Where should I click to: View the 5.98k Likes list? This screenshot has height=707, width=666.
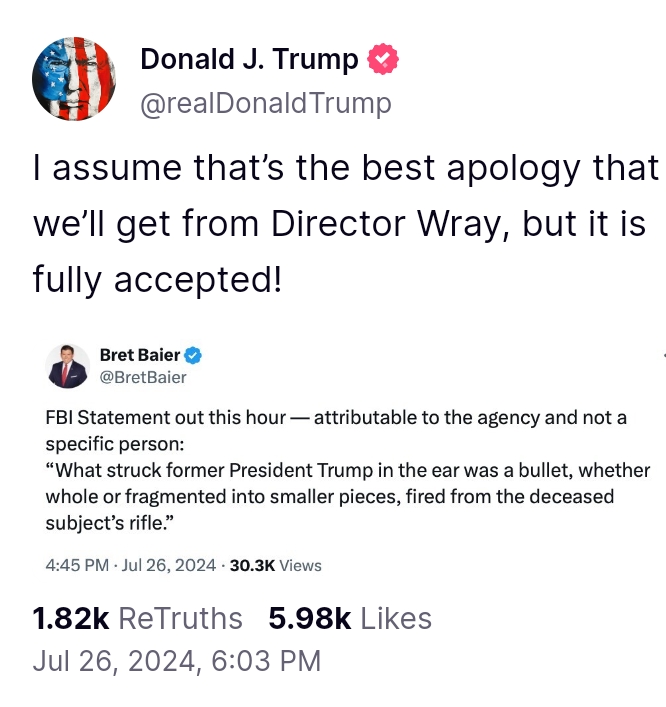[350, 618]
